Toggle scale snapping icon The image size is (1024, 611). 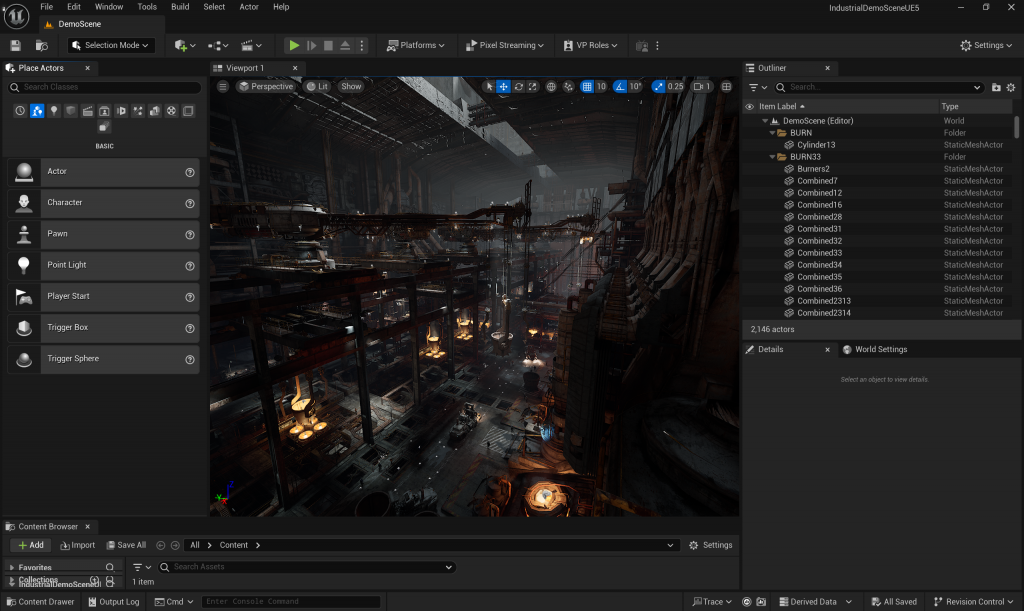[658, 86]
